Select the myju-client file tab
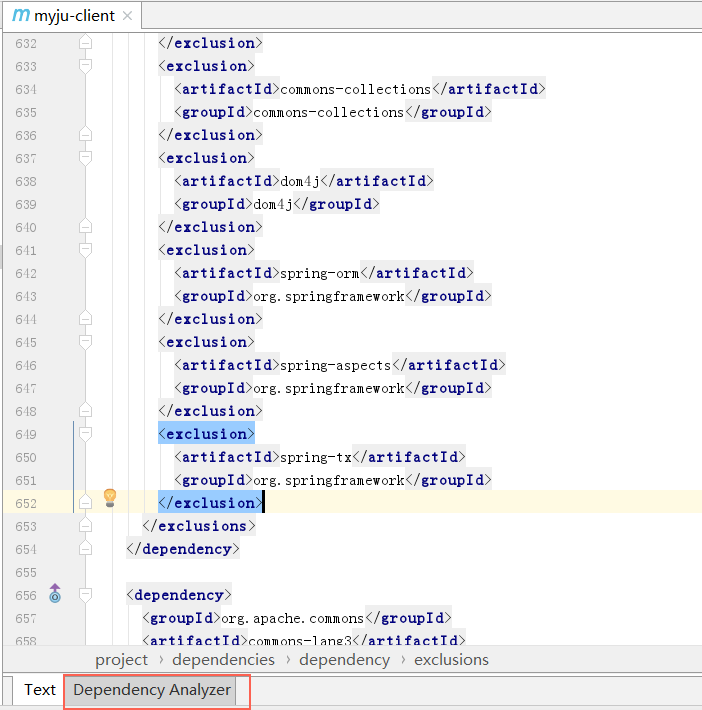This screenshot has width=702, height=710. 72,16
